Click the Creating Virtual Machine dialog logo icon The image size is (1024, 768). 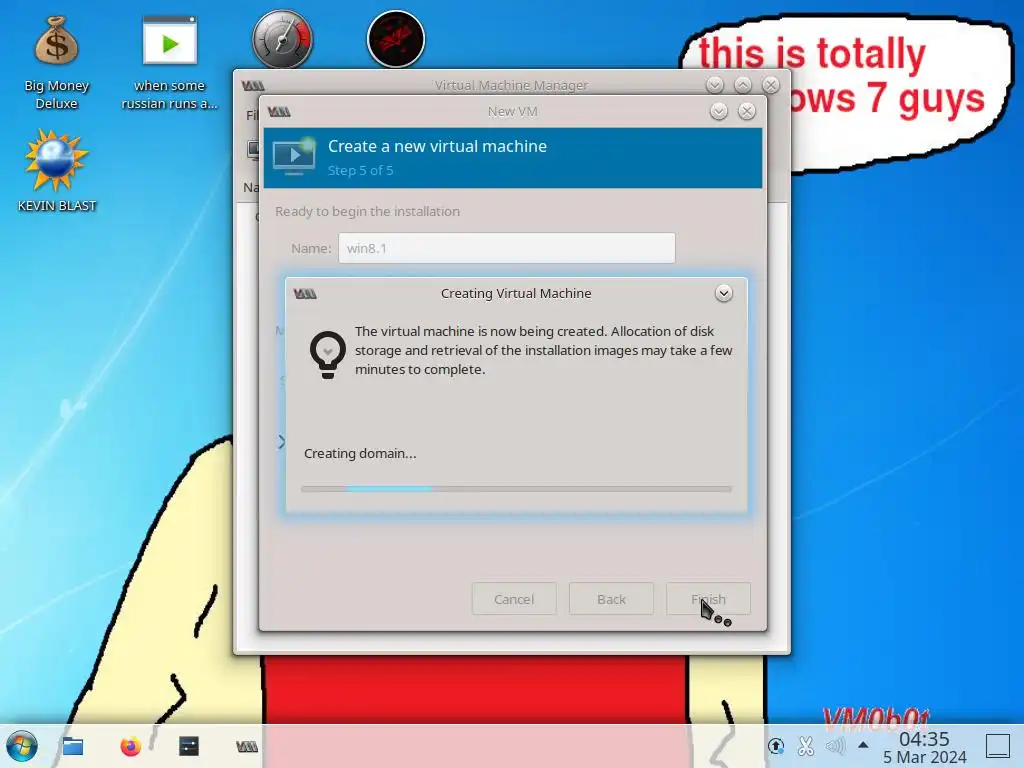tap(305, 294)
